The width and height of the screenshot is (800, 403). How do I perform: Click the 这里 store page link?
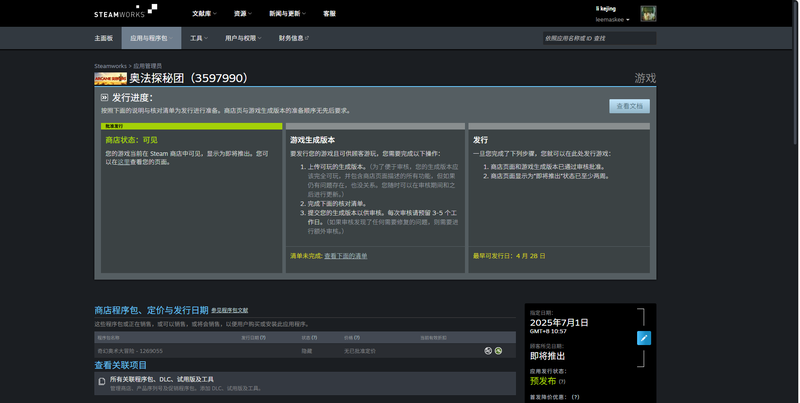click(123, 162)
